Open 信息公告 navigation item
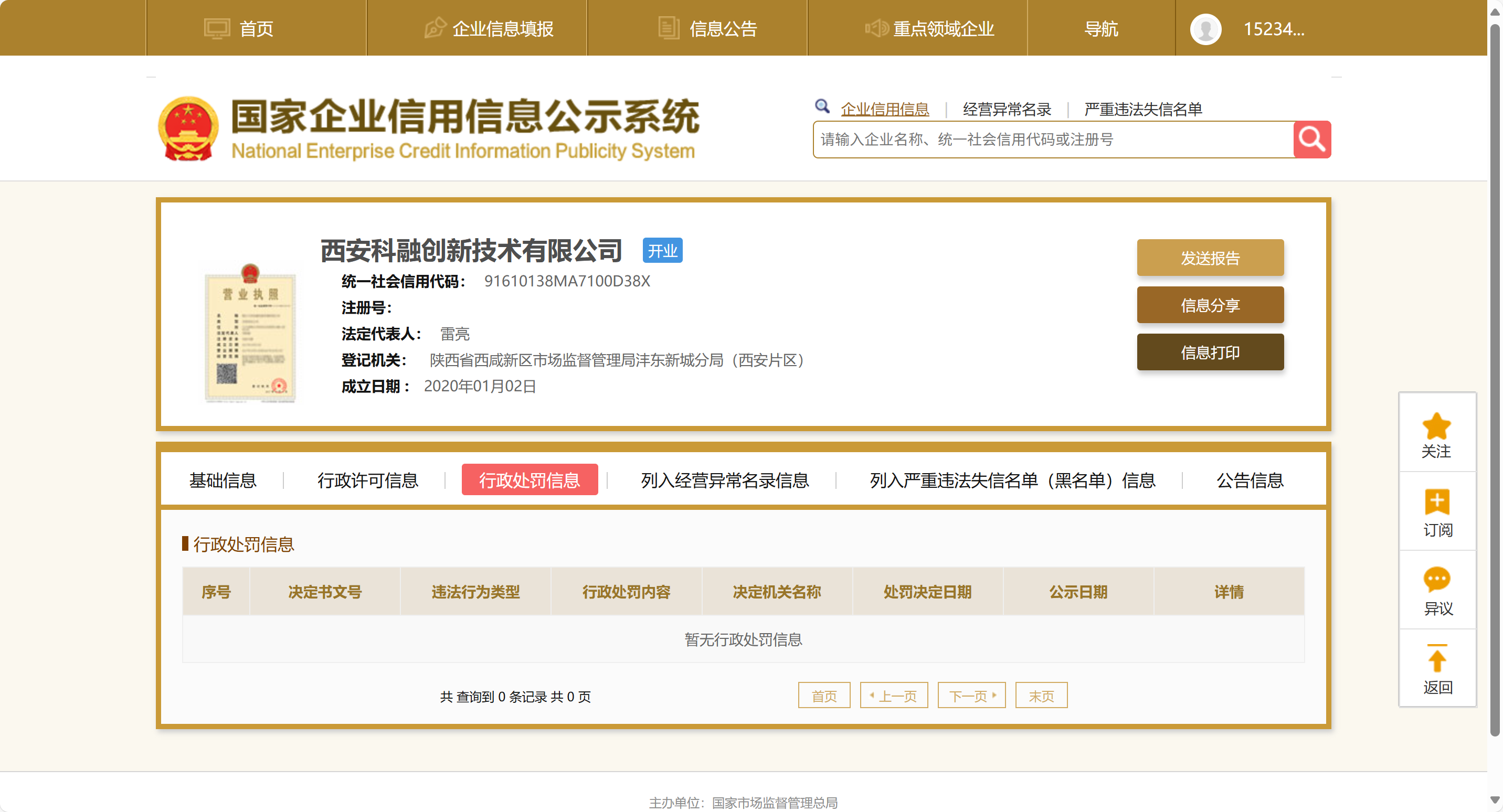Viewport: 1503px width, 812px height. tap(708, 28)
